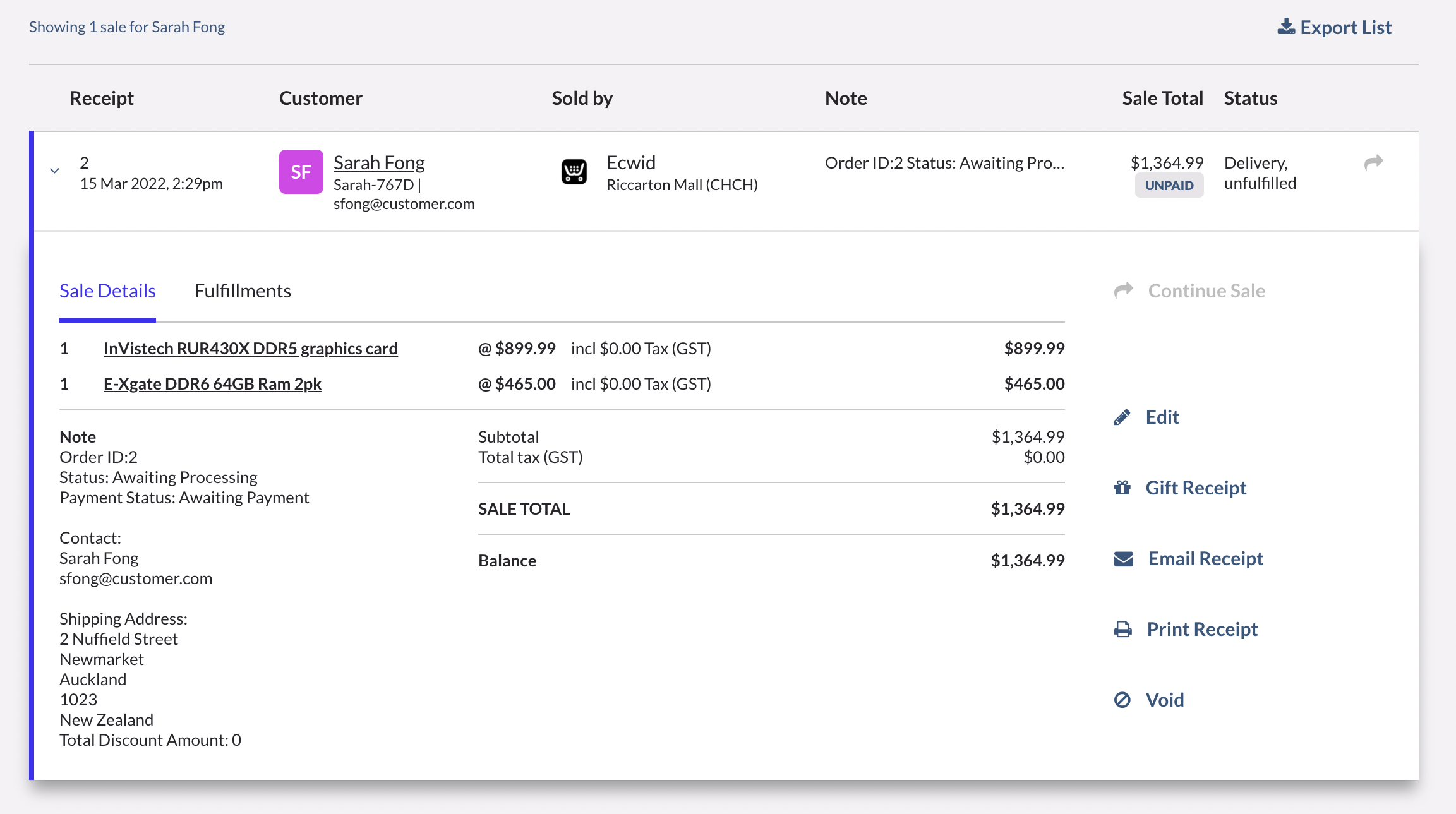Select the Print Receipt printer icon
This screenshot has width=1456, height=814.
(1122, 628)
